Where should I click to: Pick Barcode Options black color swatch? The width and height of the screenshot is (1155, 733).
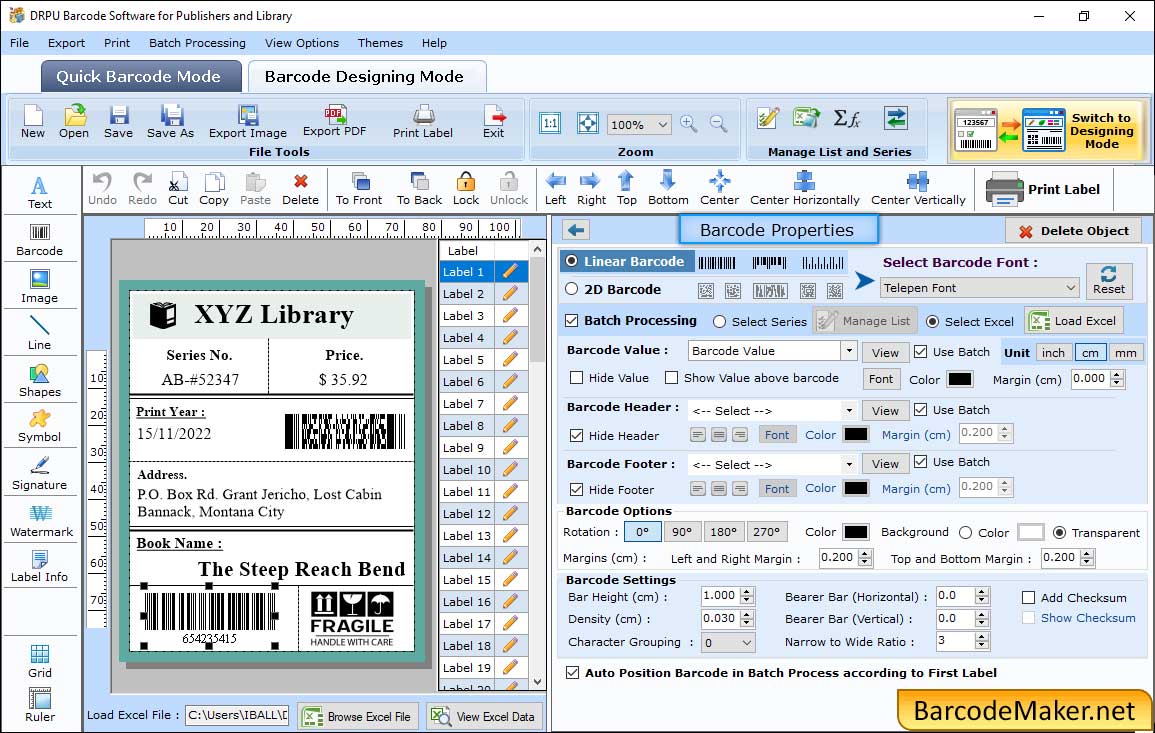(x=855, y=532)
